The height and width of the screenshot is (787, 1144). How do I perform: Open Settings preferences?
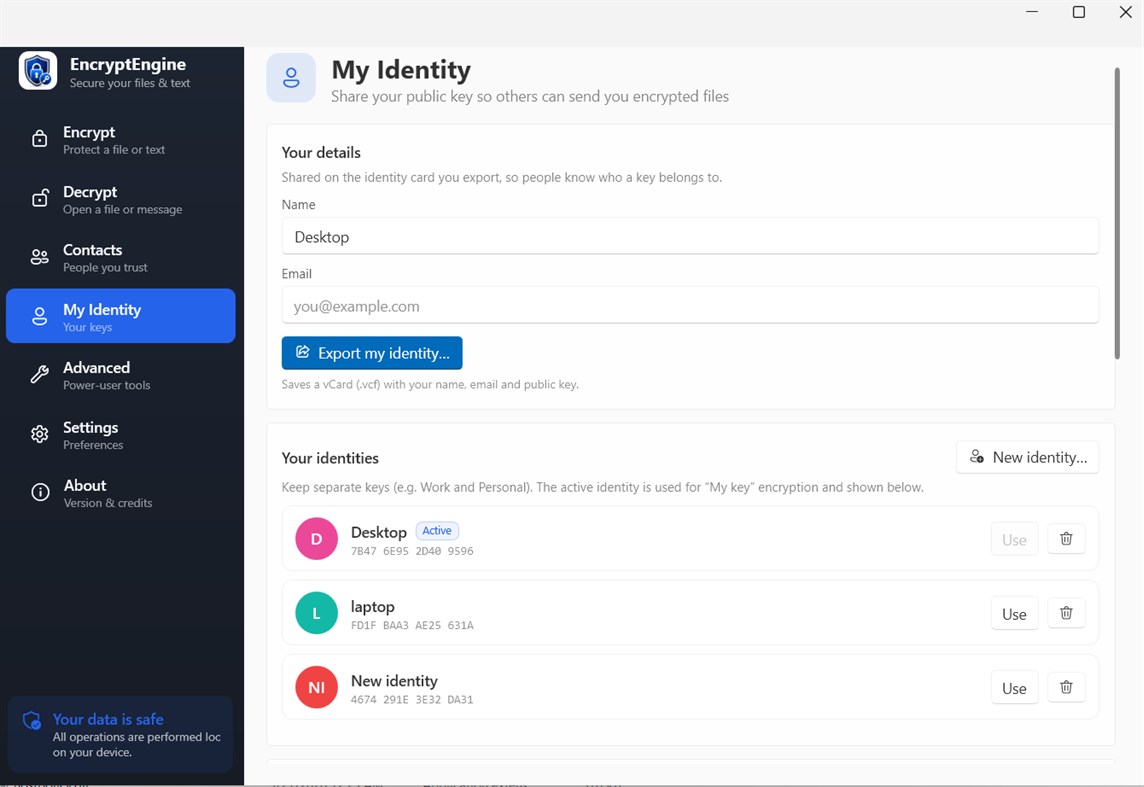[120, 435]
